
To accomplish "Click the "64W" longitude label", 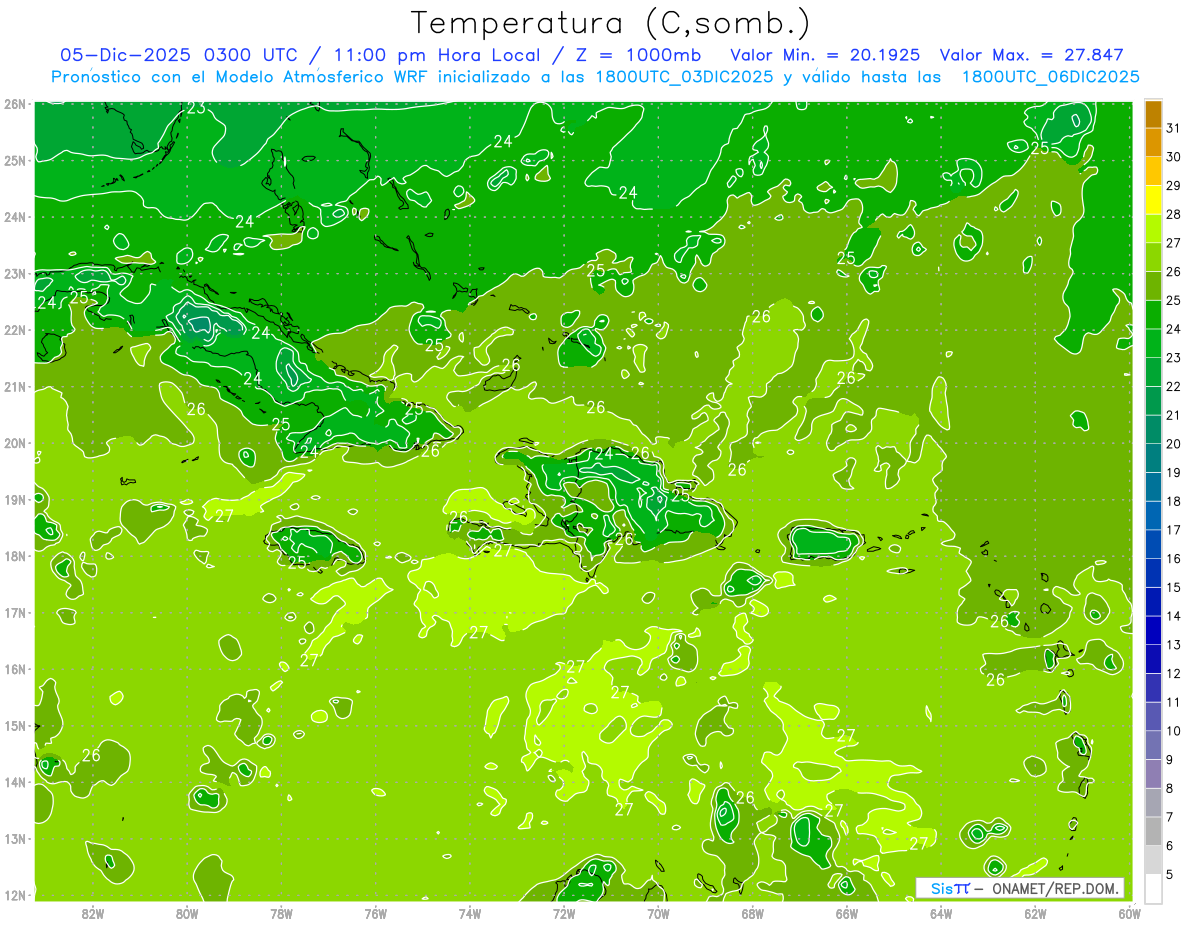I will pos(941,913).
